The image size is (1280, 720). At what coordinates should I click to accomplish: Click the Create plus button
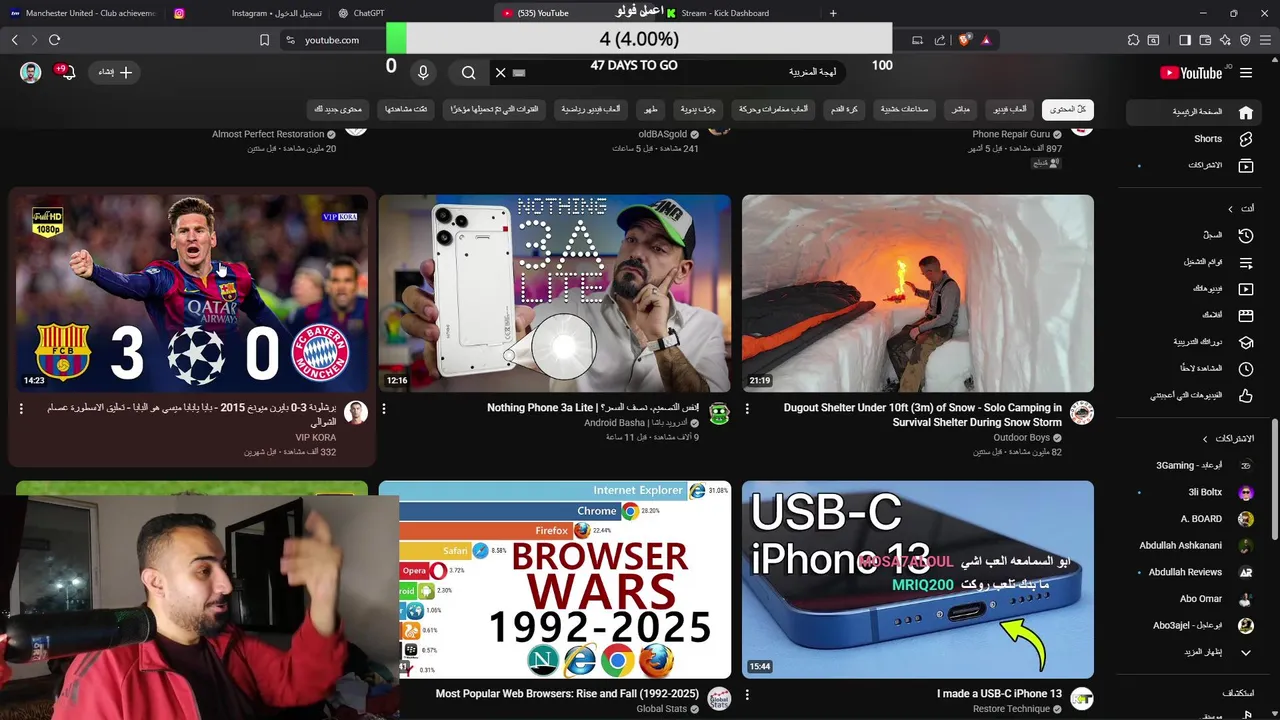[x=115, y=72]
